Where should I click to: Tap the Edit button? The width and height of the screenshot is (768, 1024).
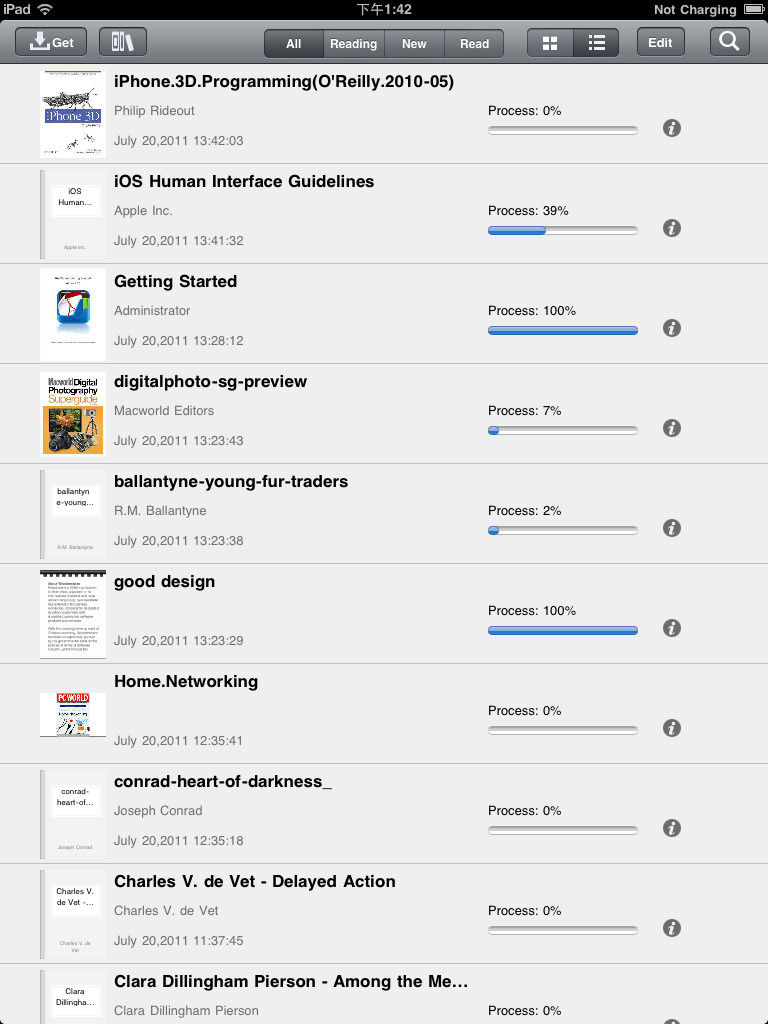pos(660,42)
